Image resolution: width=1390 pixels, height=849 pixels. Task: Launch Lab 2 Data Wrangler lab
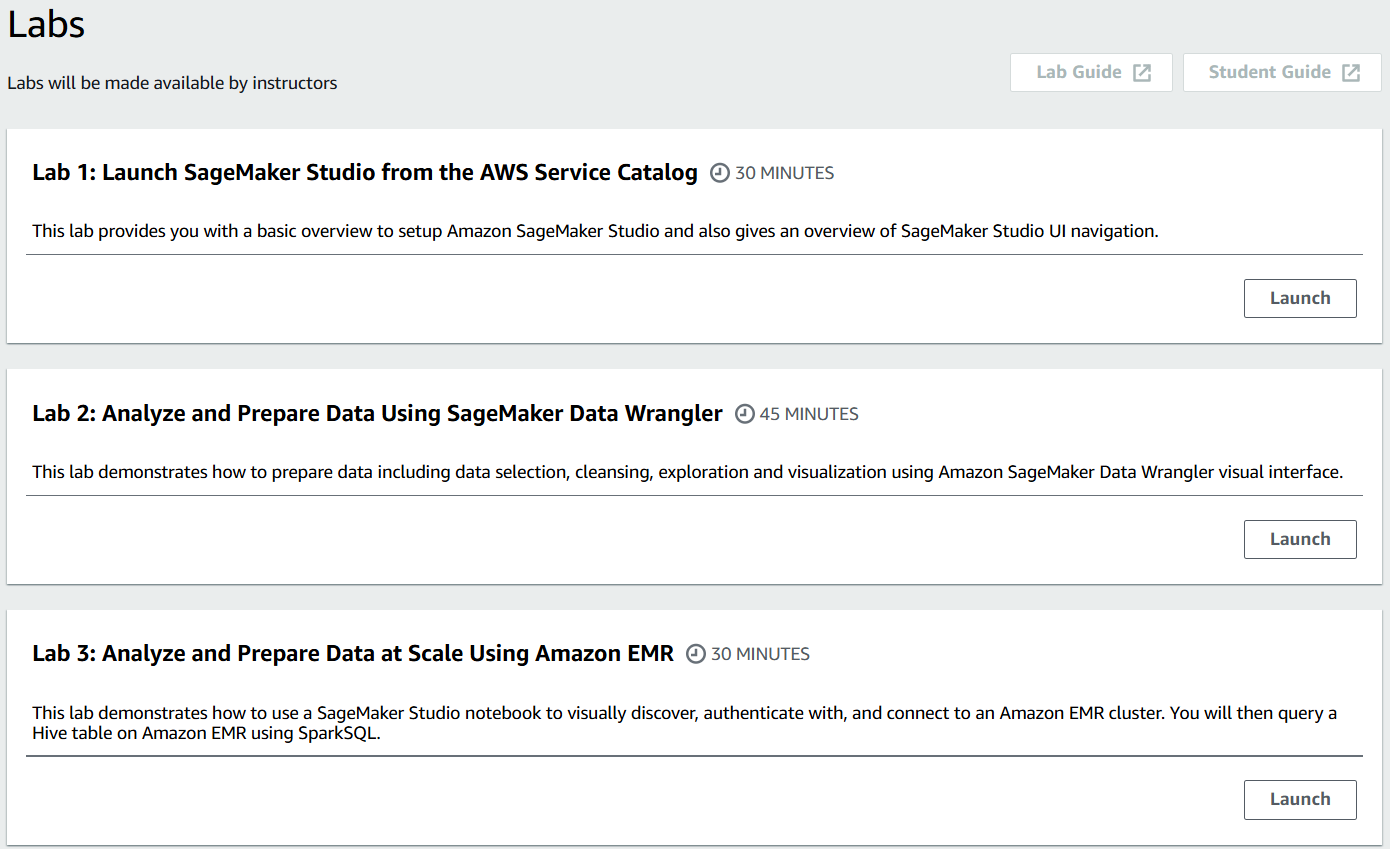1300,539
